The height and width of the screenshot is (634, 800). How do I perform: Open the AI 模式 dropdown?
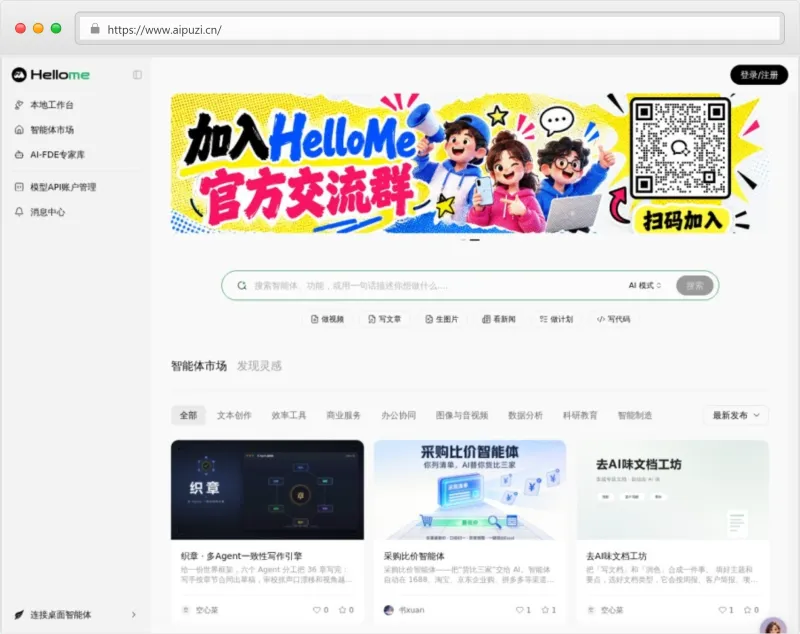pyautogui.click(x=645, y=286)
